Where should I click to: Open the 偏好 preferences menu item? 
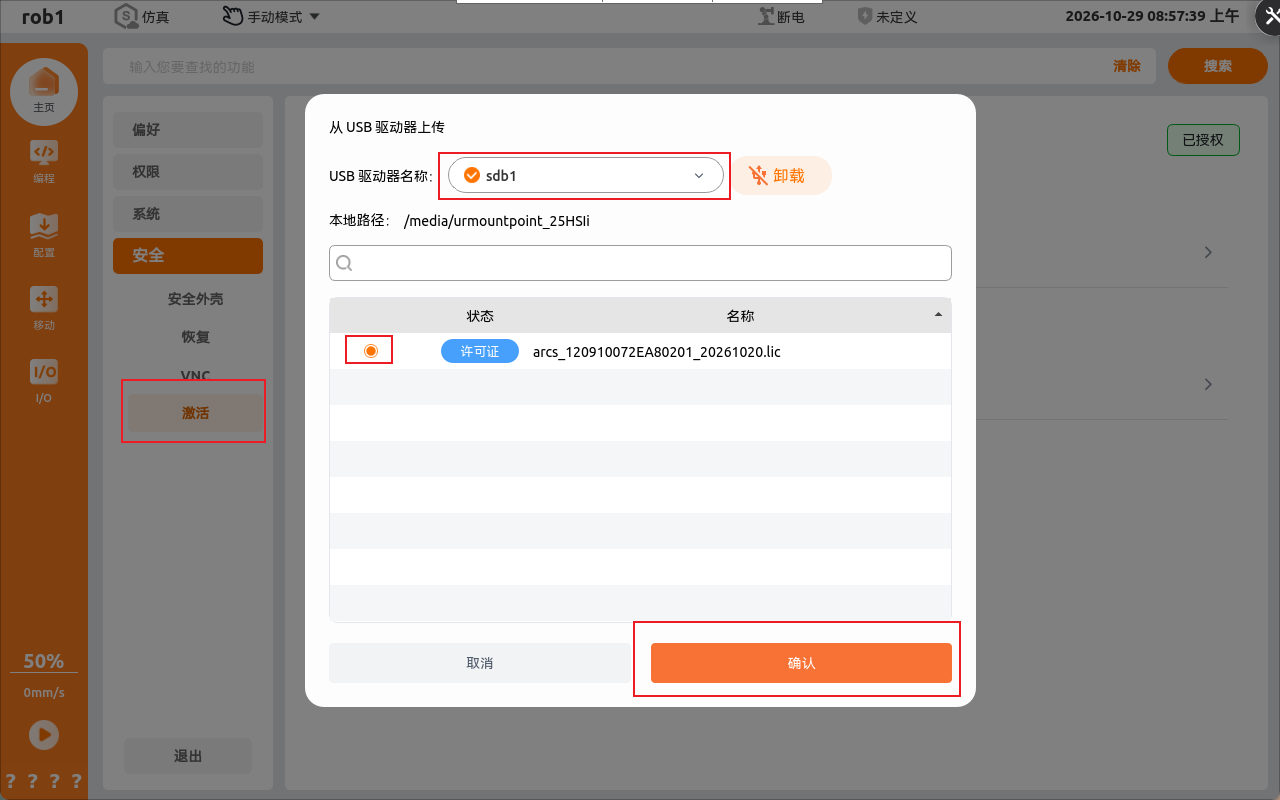coord(188,130)
